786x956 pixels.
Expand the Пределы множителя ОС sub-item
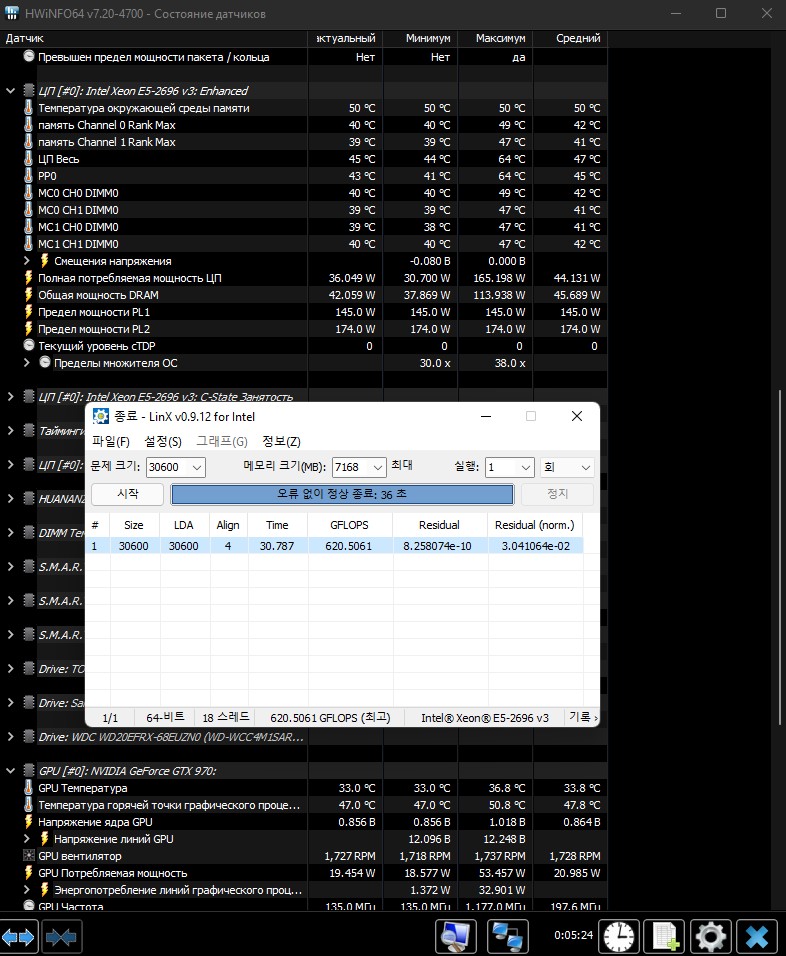pyautogui.click(x=26, y=362)
